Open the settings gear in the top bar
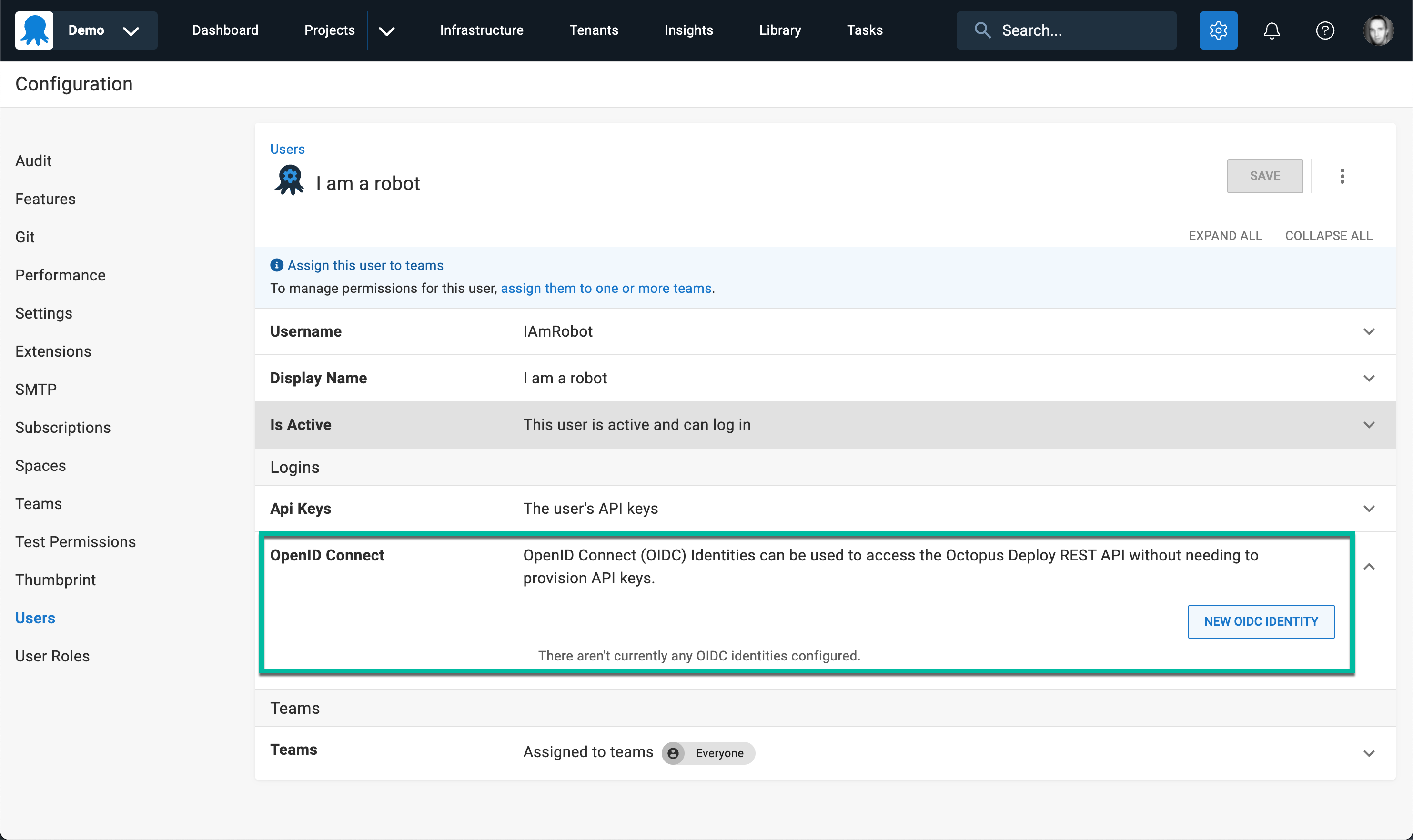The image size is (1413, 840). pyautogui.click(x=1218, y=30)
